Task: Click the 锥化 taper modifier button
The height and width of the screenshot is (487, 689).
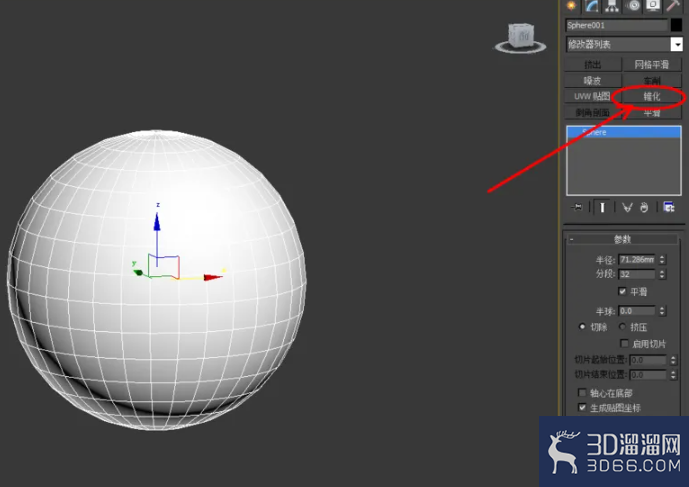Action: [652, 97]
